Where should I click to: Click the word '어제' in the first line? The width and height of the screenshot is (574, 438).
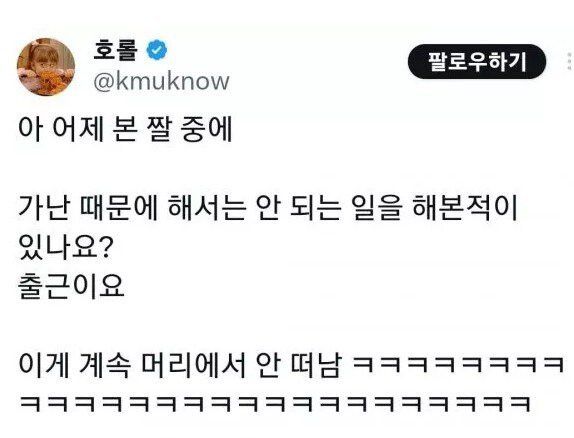[x=78, y=129]
